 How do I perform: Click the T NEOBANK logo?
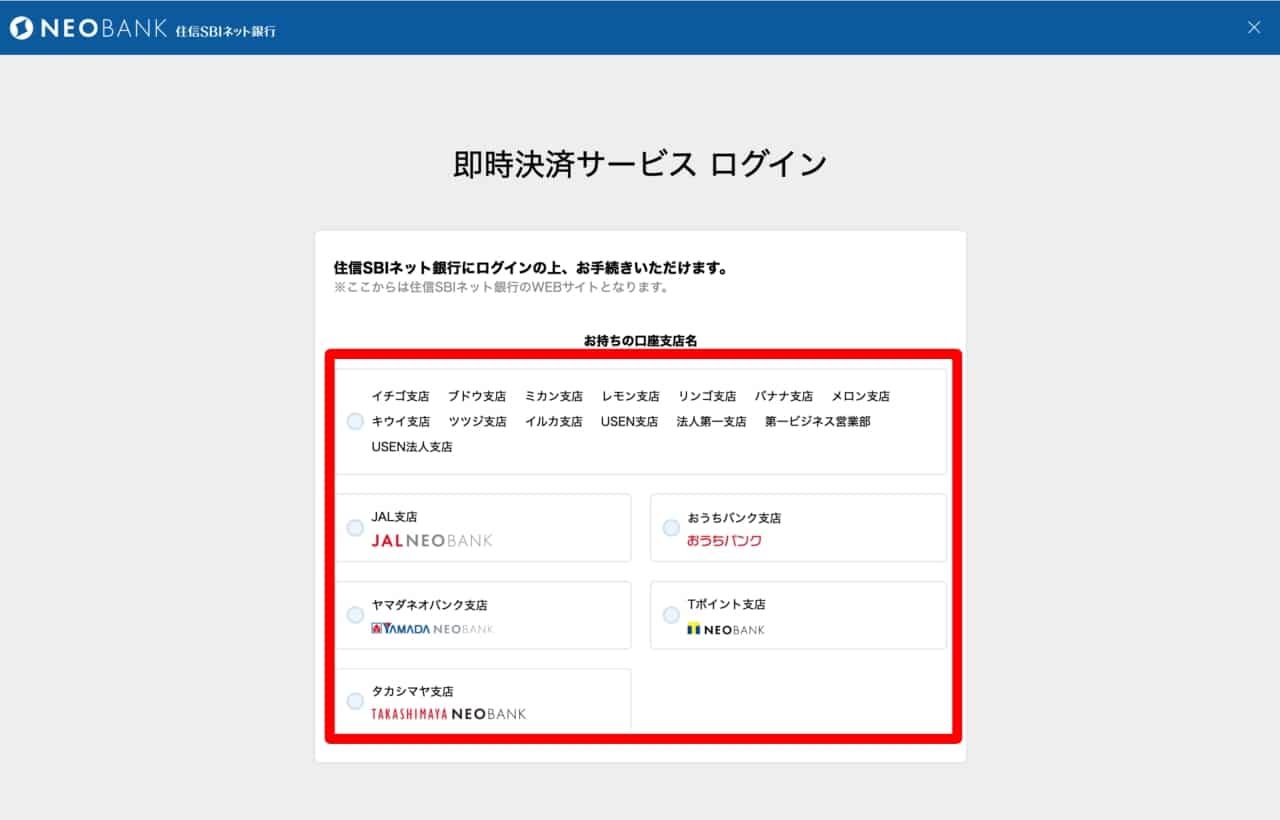726,629
